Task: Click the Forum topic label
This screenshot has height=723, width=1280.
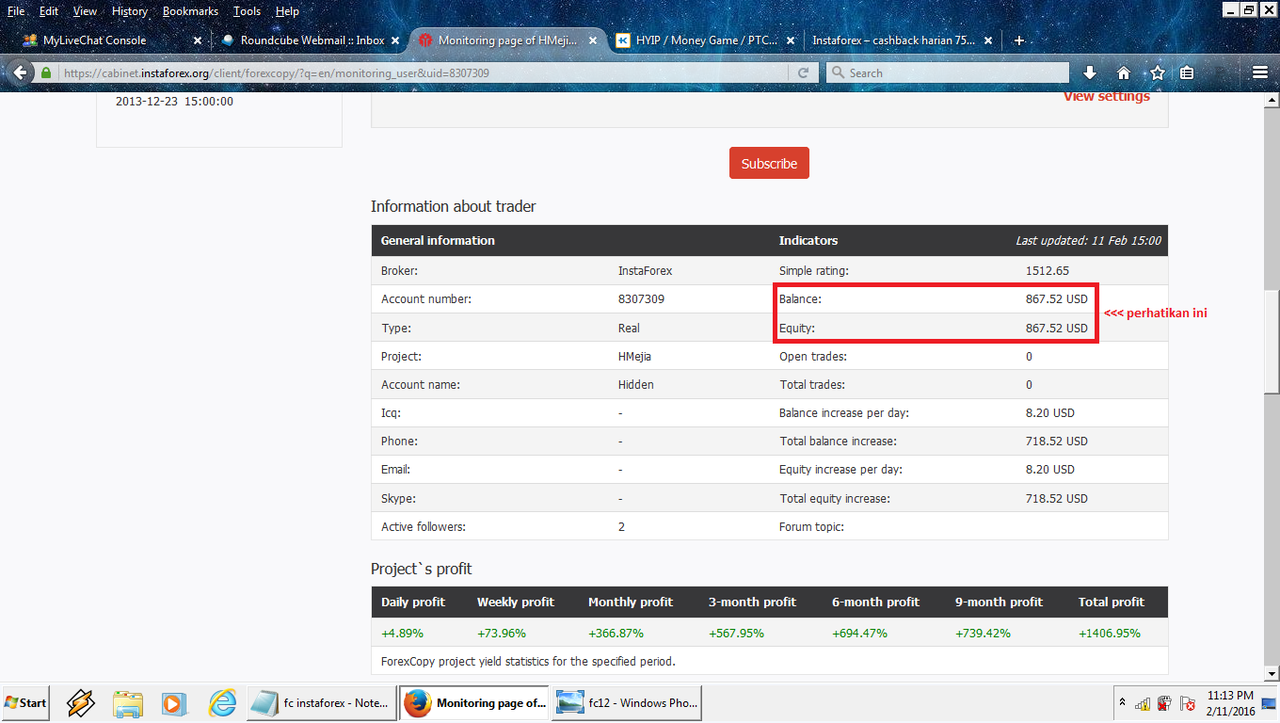Action: [x=812, y=526]
